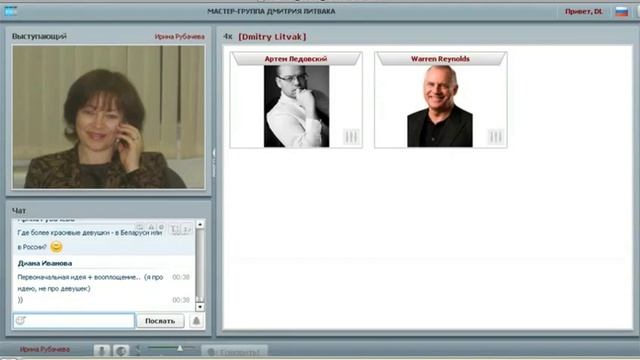Click the chat vertical scrollbar track
This screenshot has height=360, width=640.
pos(200,265)
